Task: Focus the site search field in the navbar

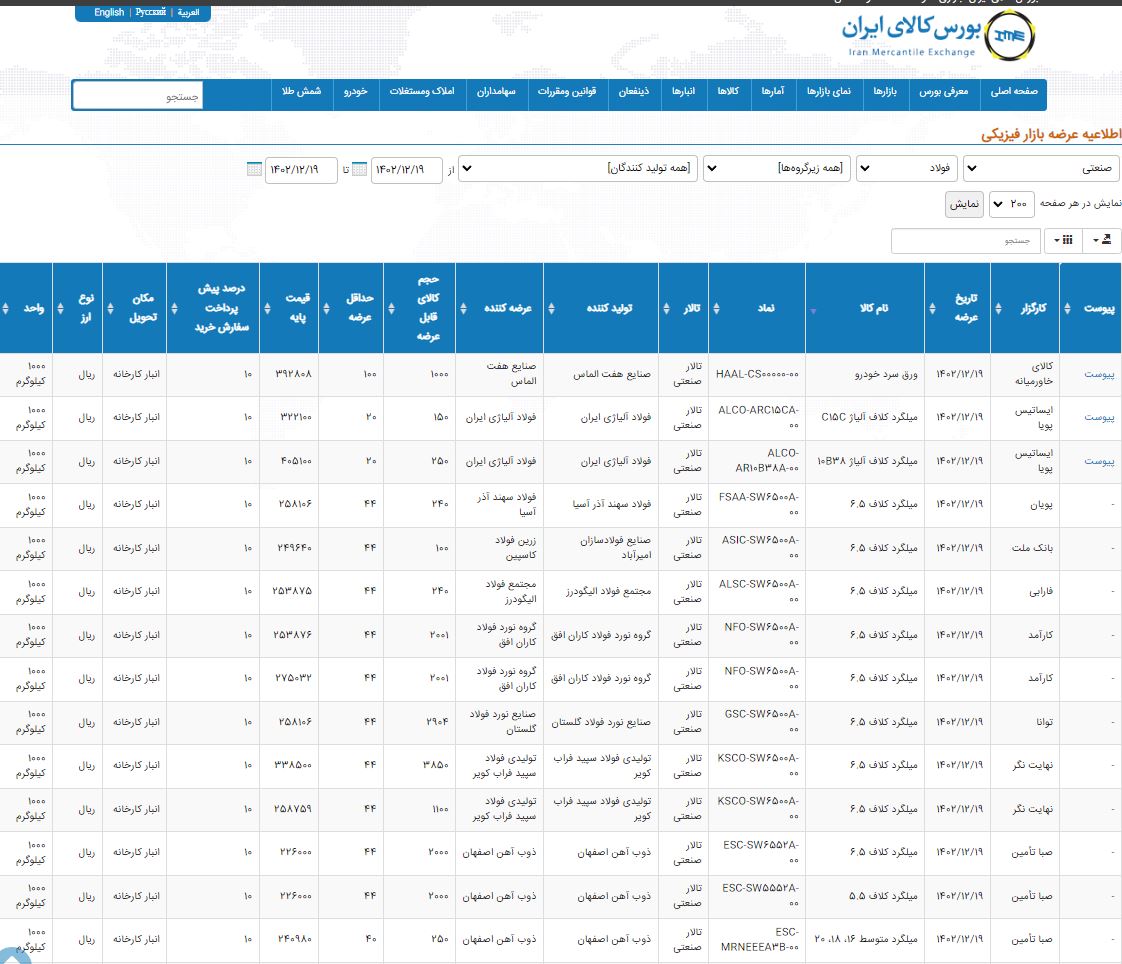Action: tap(137, 96)
